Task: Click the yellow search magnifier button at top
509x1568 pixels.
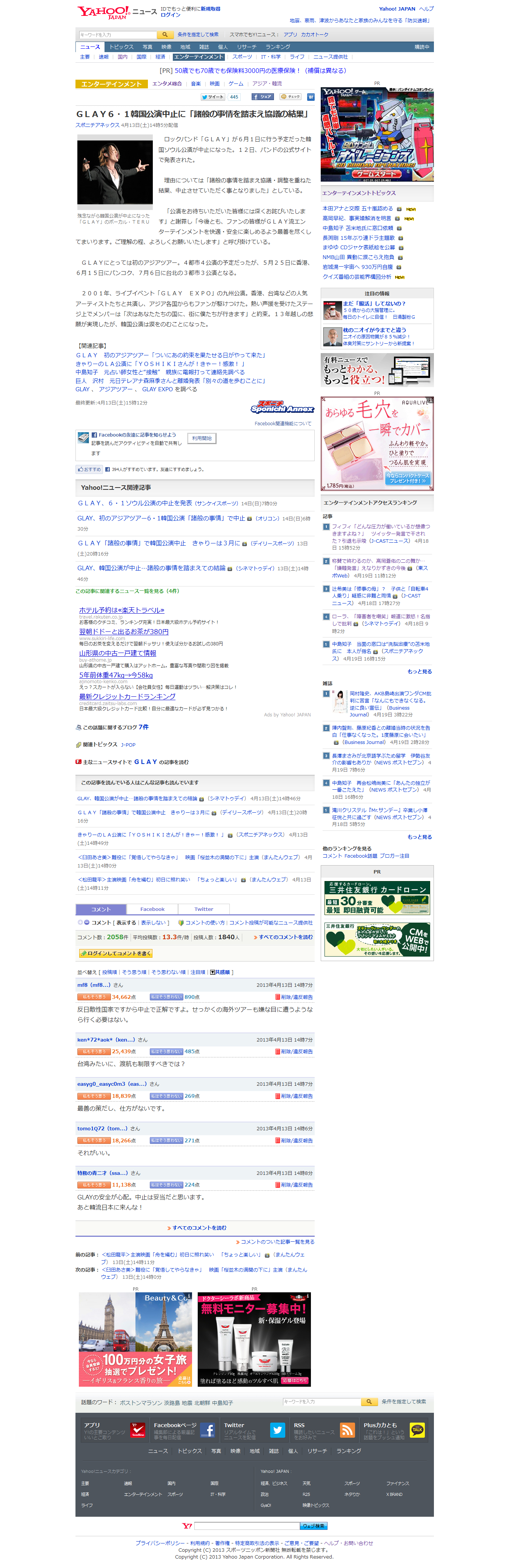Action: pos(165,35)
